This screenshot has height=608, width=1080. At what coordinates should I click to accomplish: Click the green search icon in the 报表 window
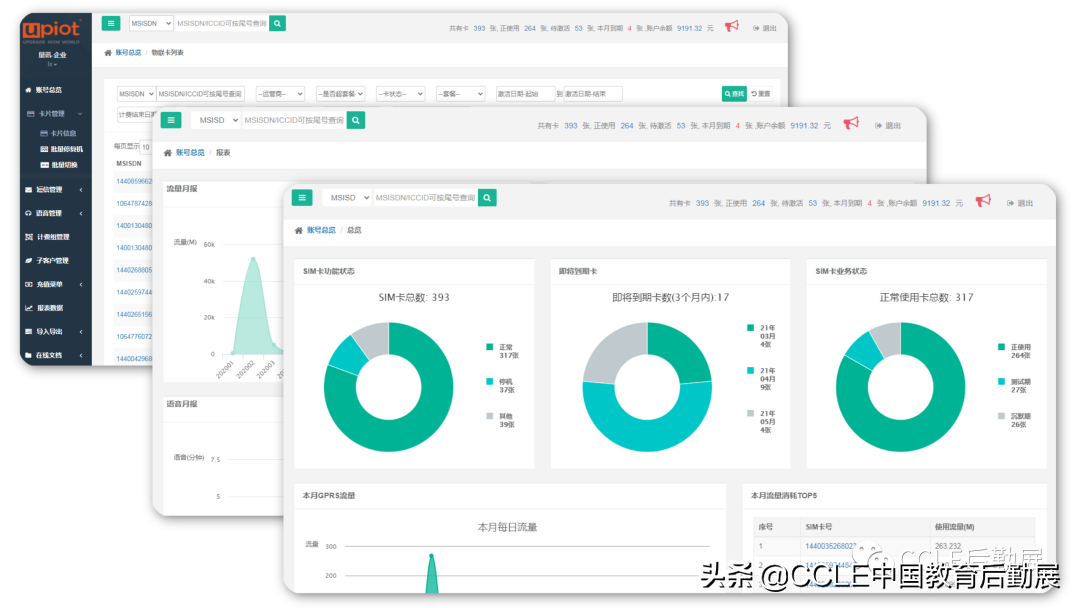point(355,120)
